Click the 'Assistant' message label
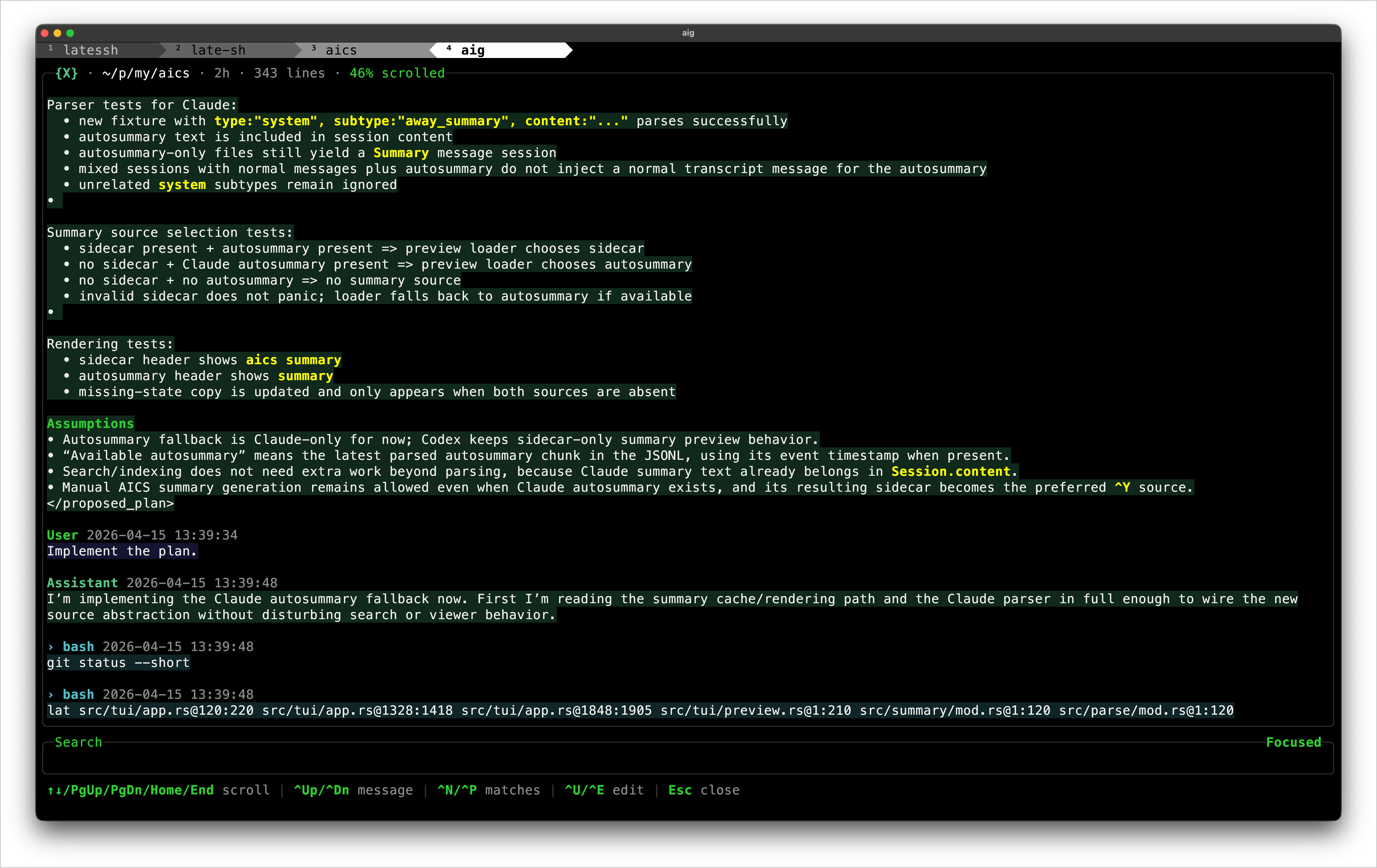1377x868 pixels. point(82,583)
